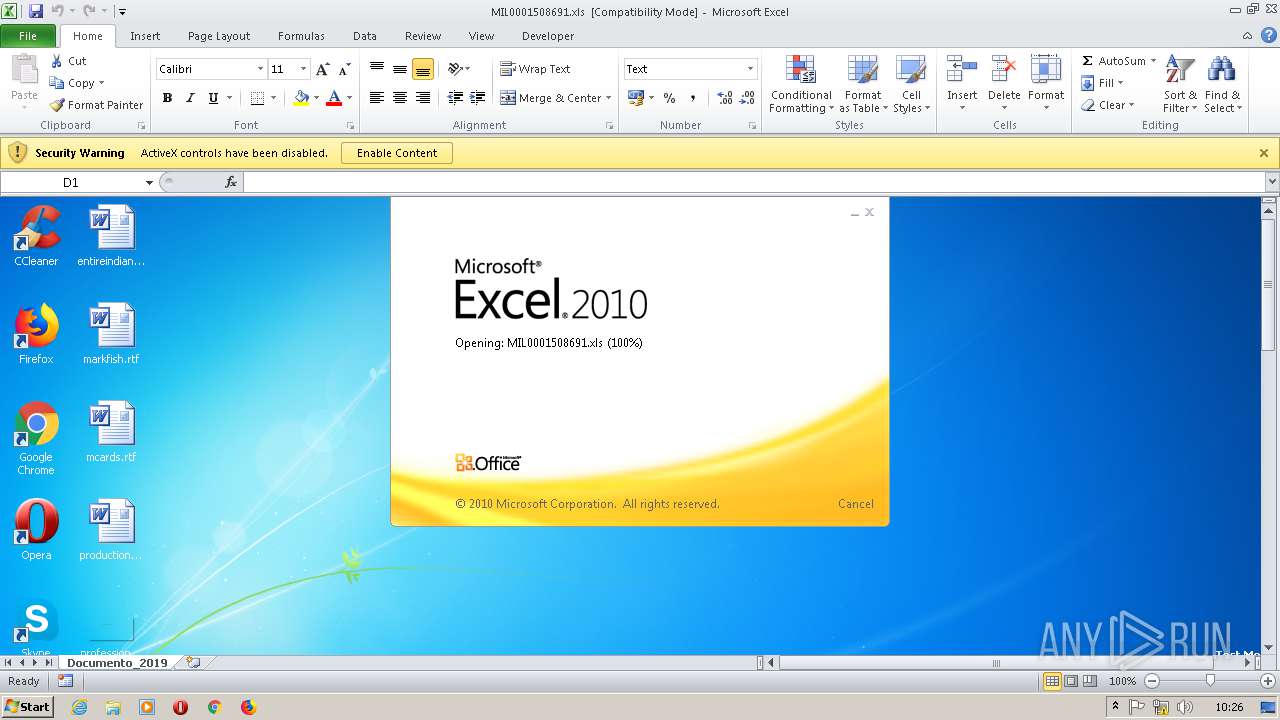
Task: Click the Wrap Text button
Action: 535,69
